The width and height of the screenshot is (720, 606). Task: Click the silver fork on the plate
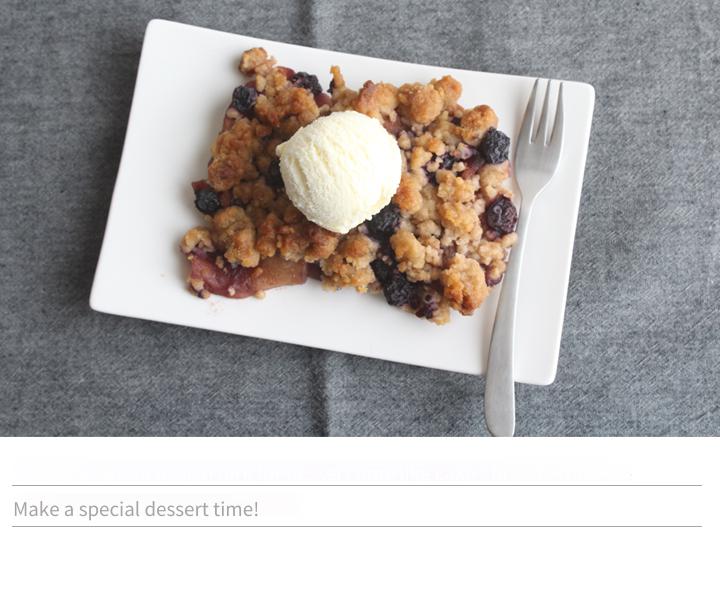(523, 257)
